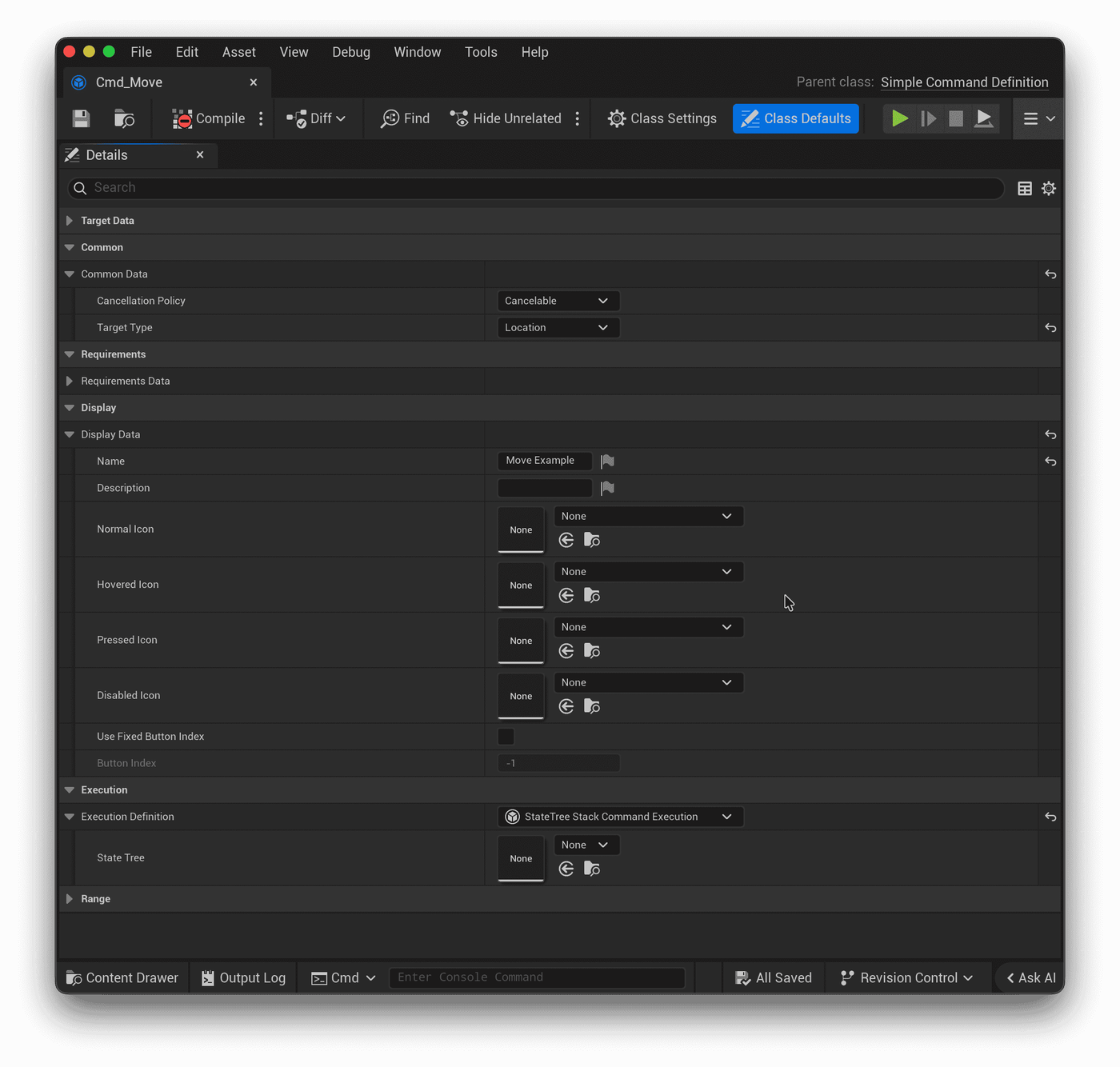This screenshot has width=1120, height=1067.
Task: Open the Execution Definition class dropdown
Action: click(x=621, y=817)
